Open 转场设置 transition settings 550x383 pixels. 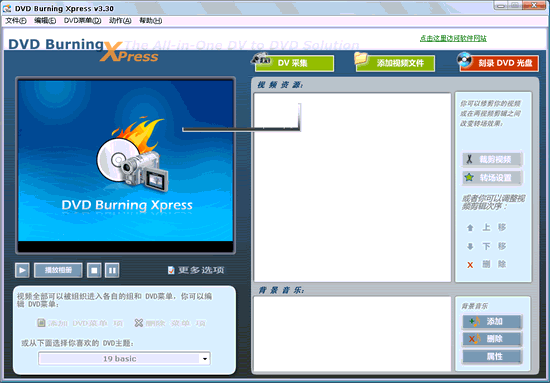(492, 177)
